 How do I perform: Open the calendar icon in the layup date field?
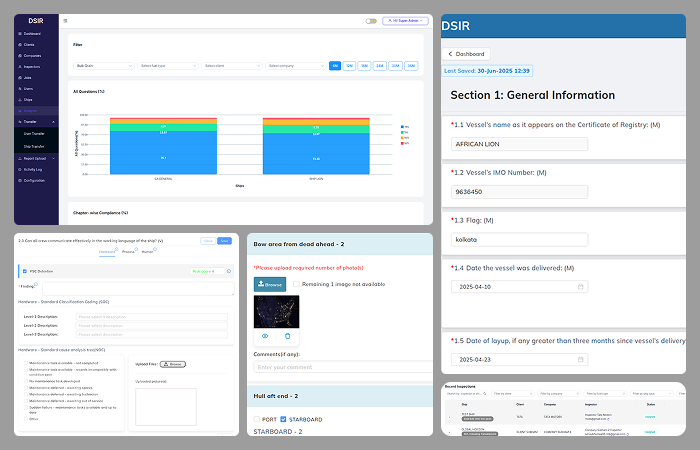point(580,359)
